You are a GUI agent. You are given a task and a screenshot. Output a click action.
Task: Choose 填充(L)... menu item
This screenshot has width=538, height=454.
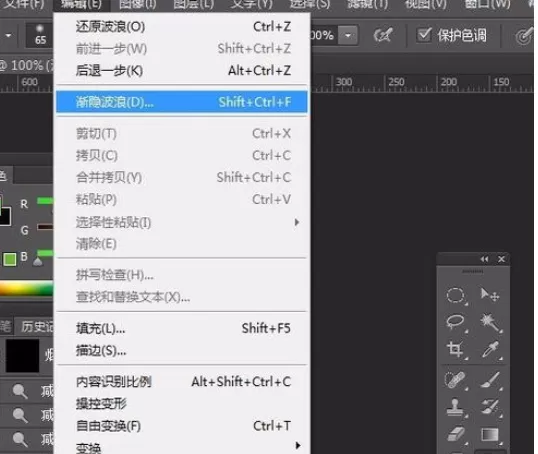point(182,328)
